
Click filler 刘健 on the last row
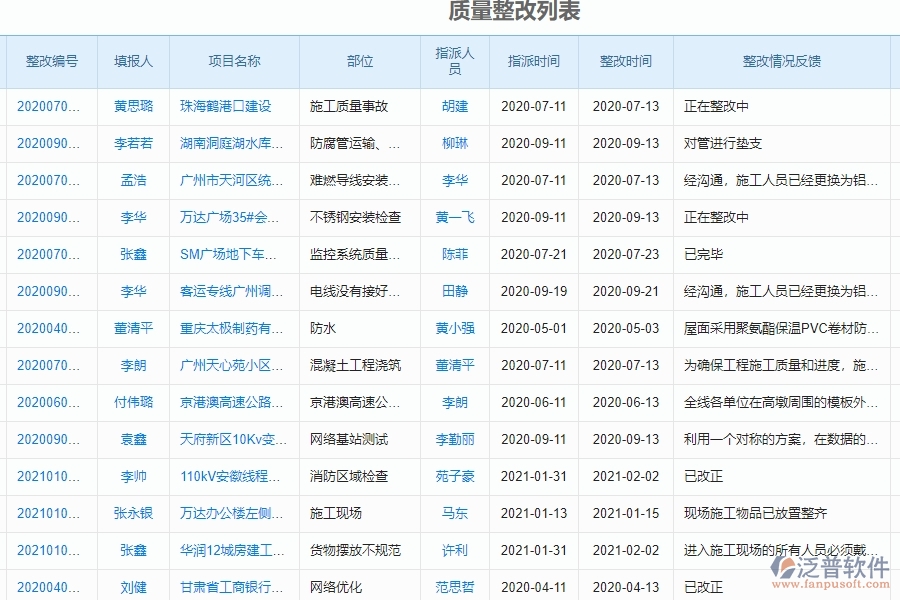click(x=133, y=587)
